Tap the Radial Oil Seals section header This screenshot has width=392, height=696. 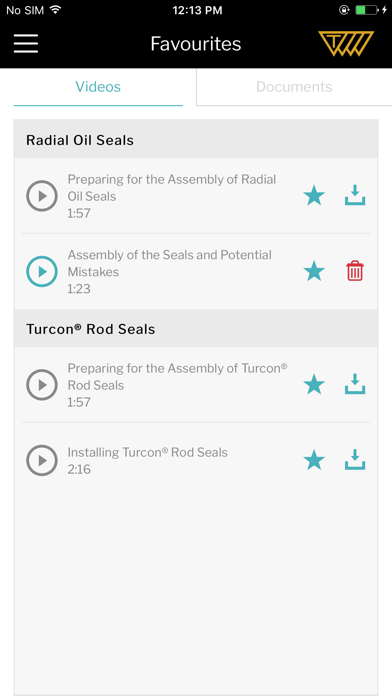[196, 139]
